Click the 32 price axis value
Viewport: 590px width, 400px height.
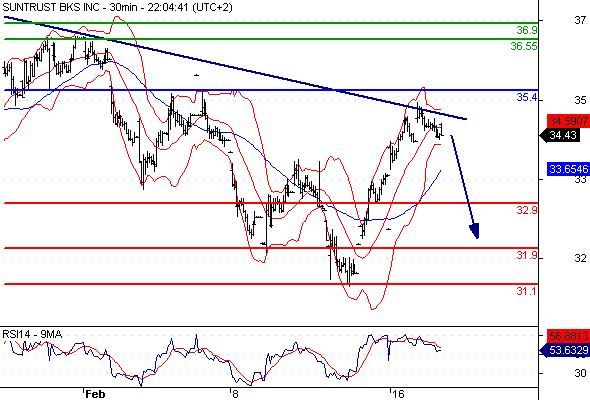coord(580,258)
